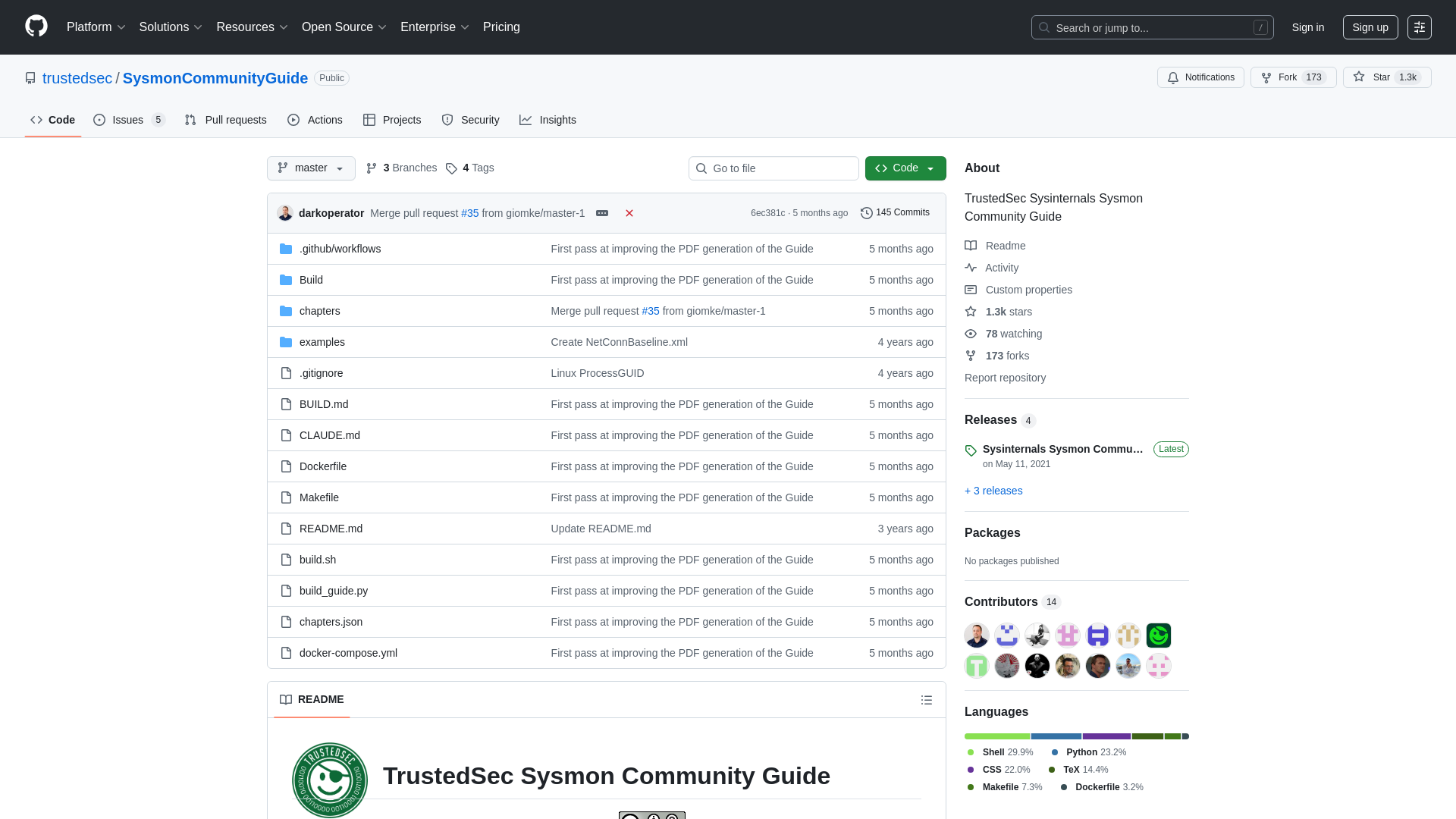This screenshot has height=819, width=1456.
Task: Open the GitHub home logo
Action: [x=35, y=27]
